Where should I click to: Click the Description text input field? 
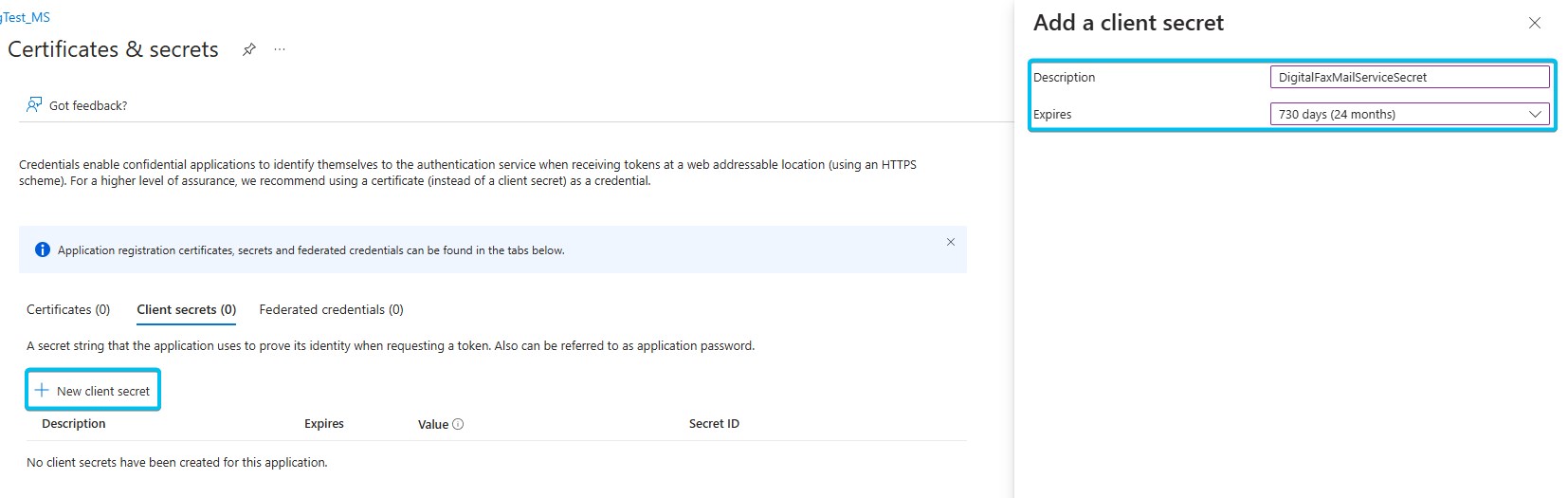click(1409, 77)
